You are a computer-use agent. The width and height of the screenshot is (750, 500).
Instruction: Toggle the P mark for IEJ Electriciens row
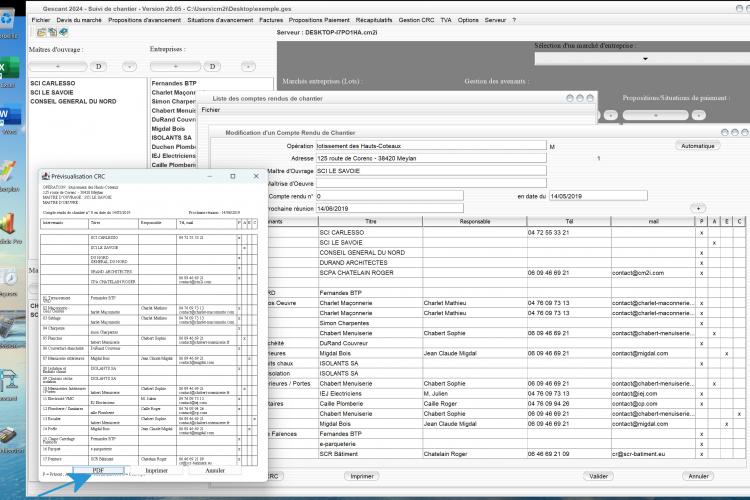tap(702, 394)
